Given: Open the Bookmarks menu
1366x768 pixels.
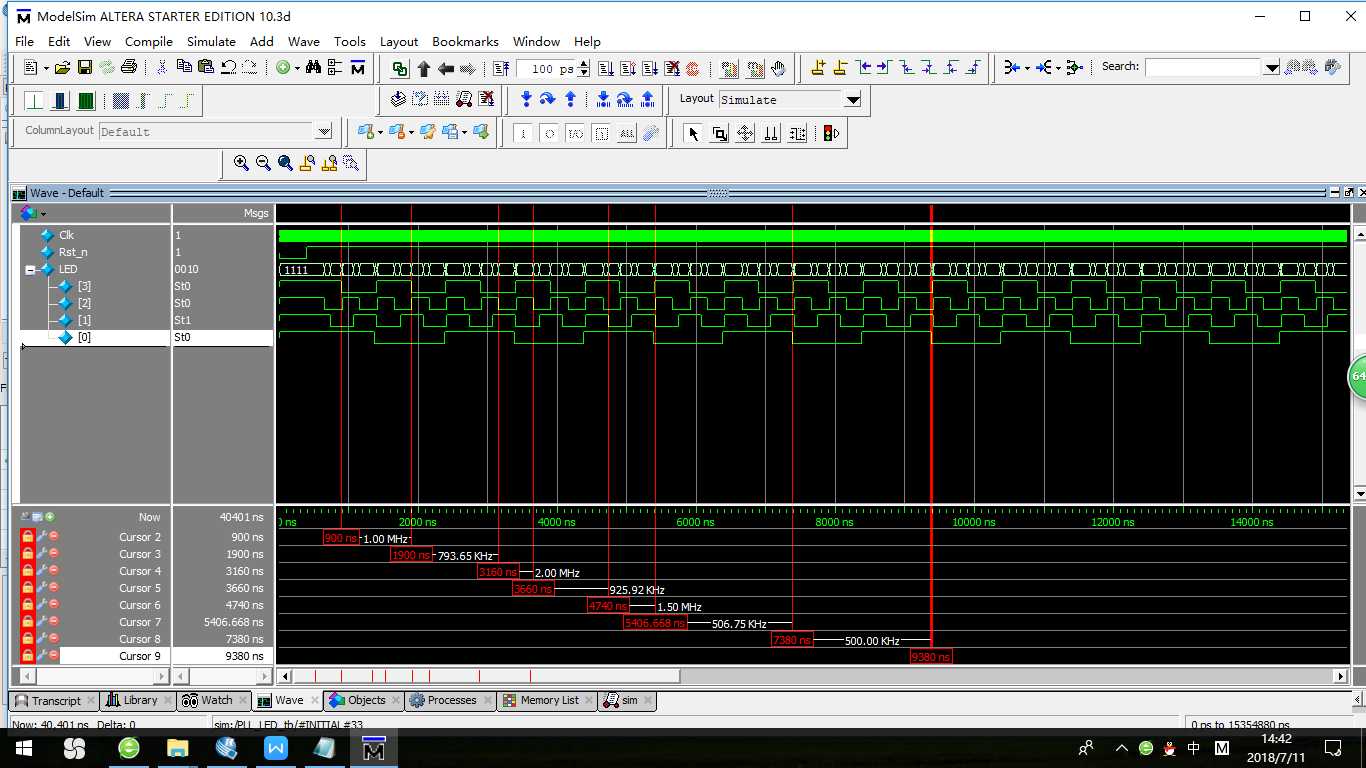Looking at the screenshot, I should tap(465, 42).
